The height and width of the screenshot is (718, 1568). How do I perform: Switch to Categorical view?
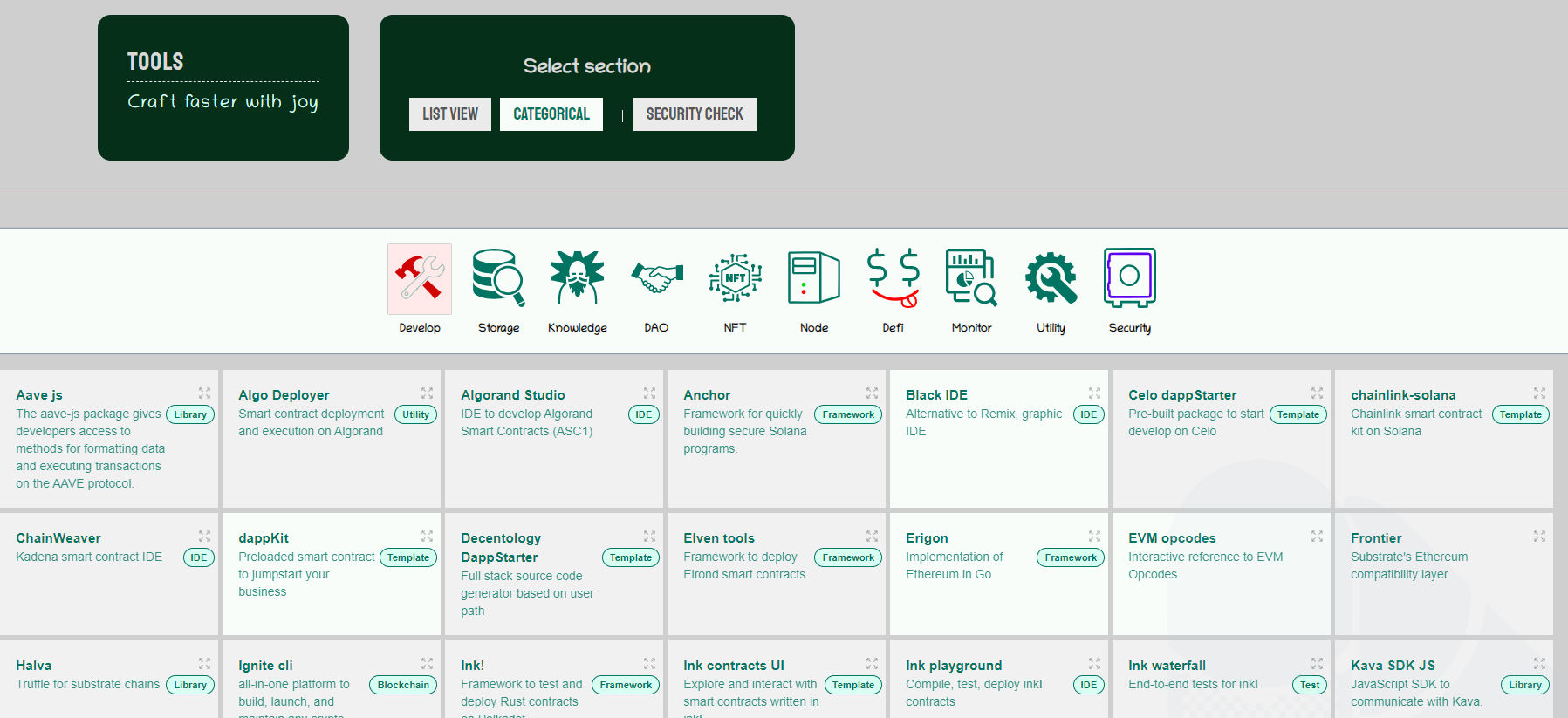pyautogui.click(x=551, y=114)
